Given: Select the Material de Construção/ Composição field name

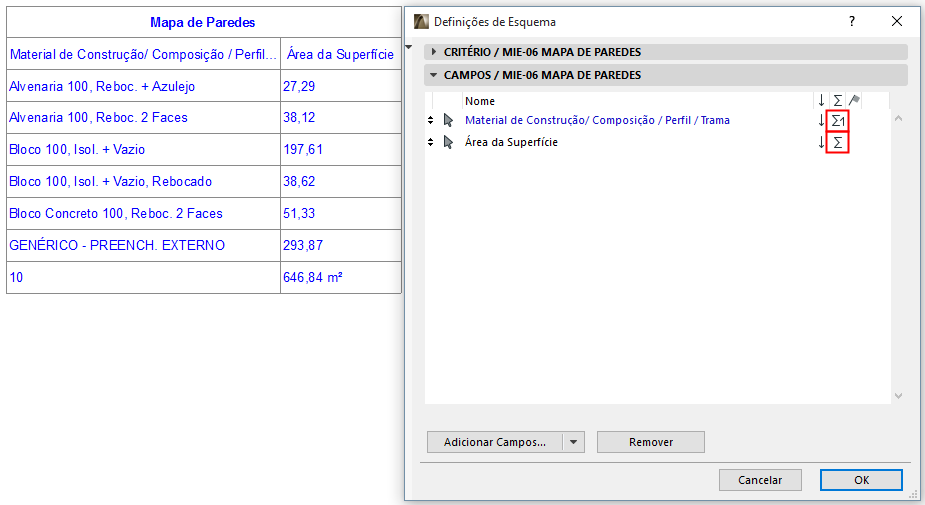Looking at the screenshot, I should [x=597, y=120].
